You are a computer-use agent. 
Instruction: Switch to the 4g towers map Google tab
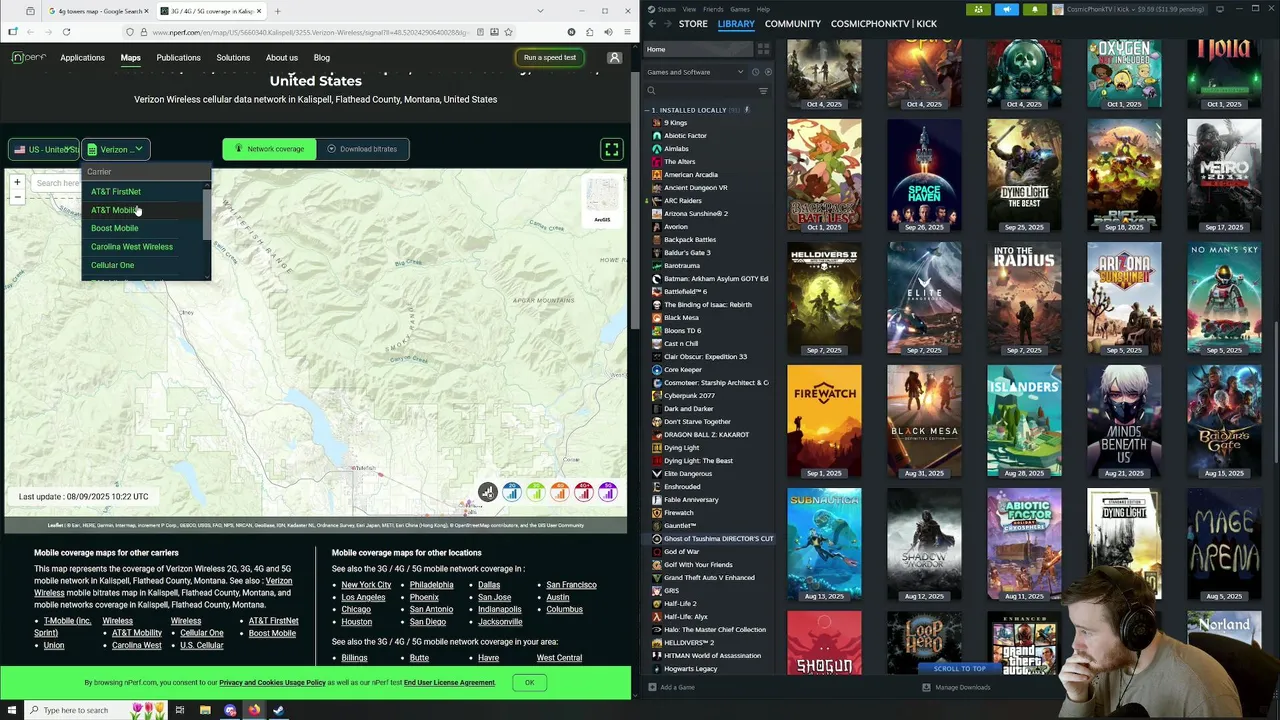[100, 11]
